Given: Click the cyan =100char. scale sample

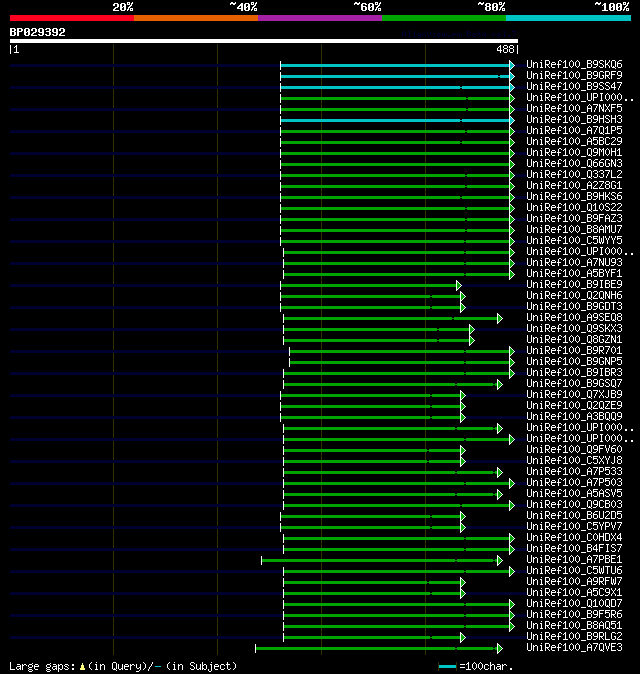Looking at the screenshot, I should [x=447, y=667].
